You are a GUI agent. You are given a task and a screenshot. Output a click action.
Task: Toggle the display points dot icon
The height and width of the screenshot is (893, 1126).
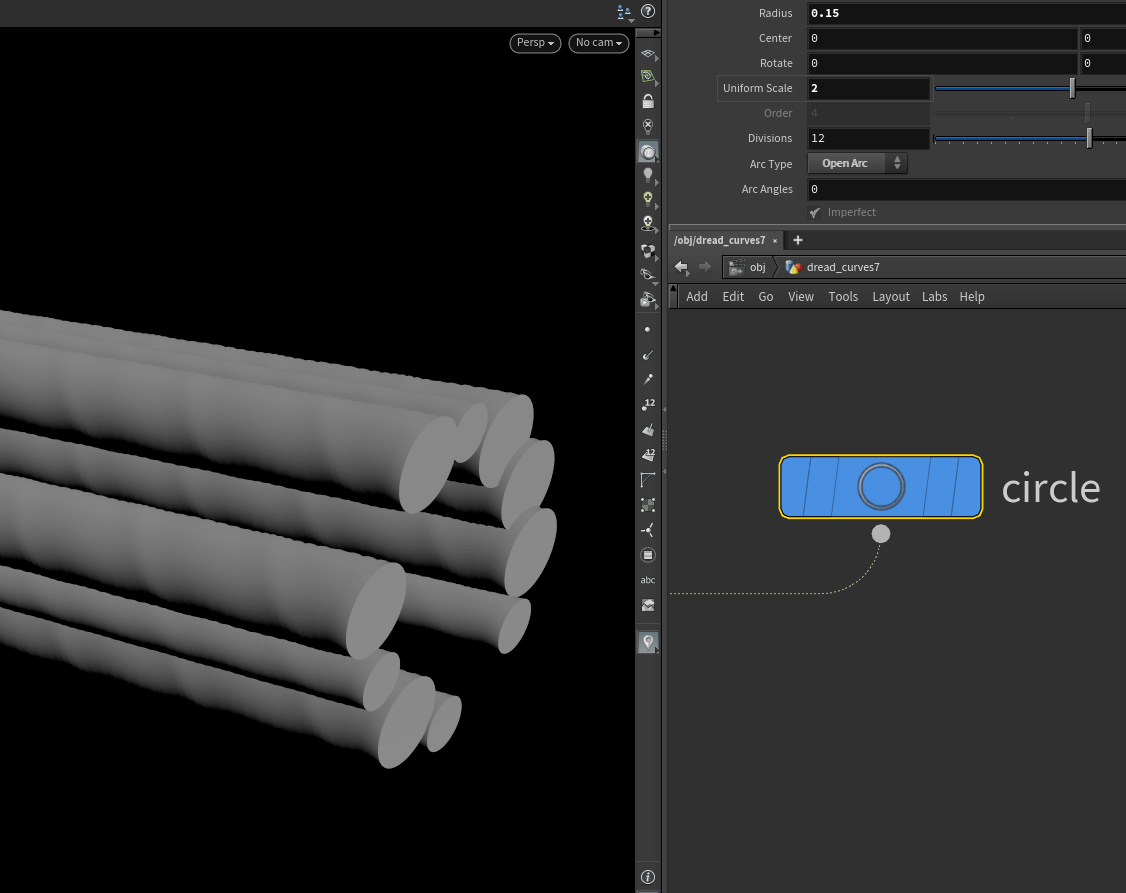[x=648, y=329]
